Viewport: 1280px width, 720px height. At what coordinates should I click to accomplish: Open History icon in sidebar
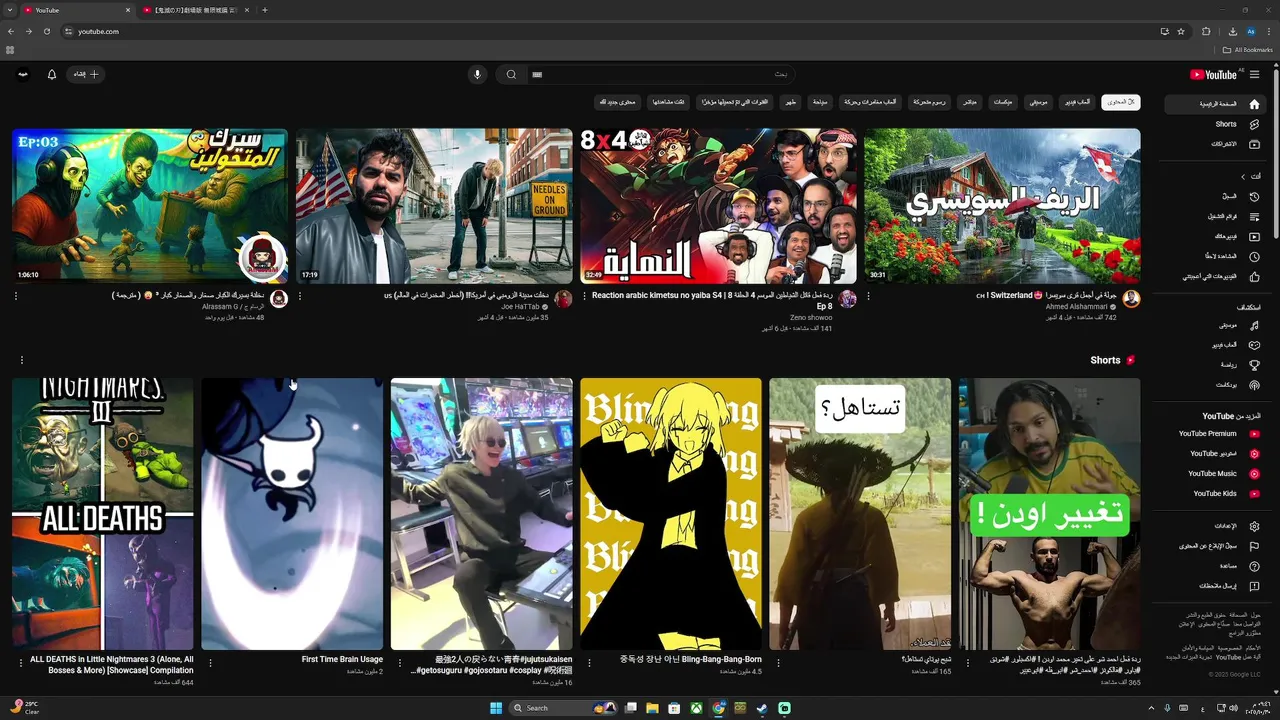[x=1254, y=196]
